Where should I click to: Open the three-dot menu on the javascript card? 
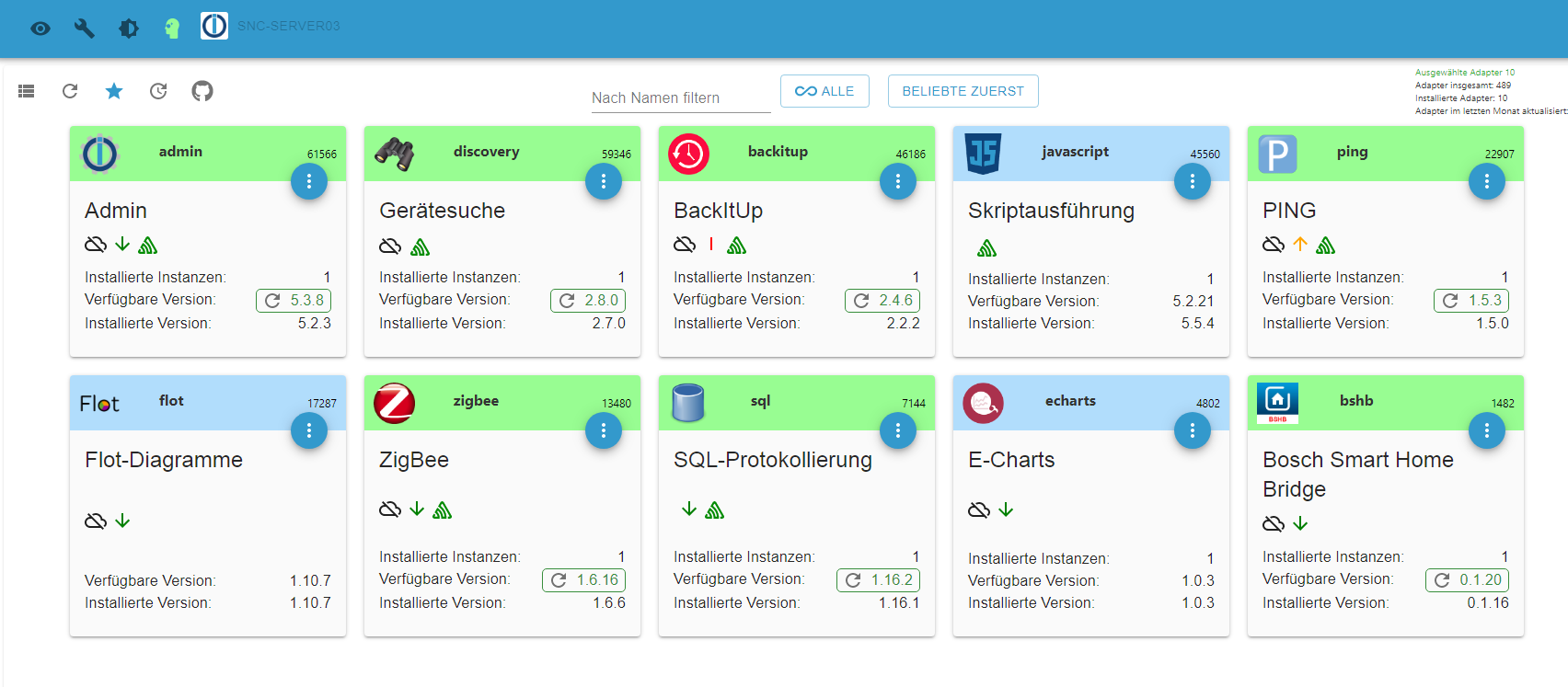click(1193, 182)
